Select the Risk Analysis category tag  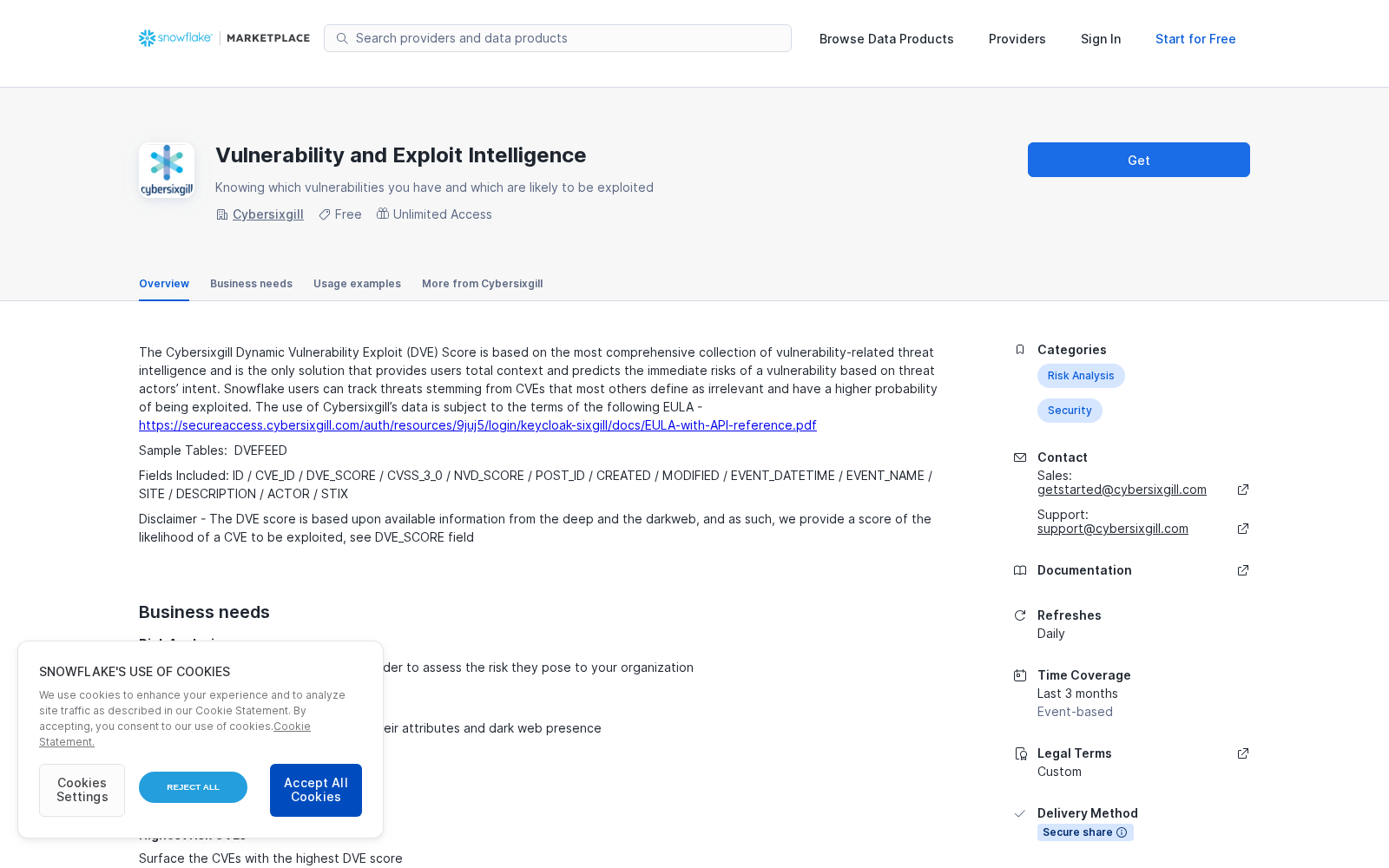pyautogui.click(x=1081, y=376)
